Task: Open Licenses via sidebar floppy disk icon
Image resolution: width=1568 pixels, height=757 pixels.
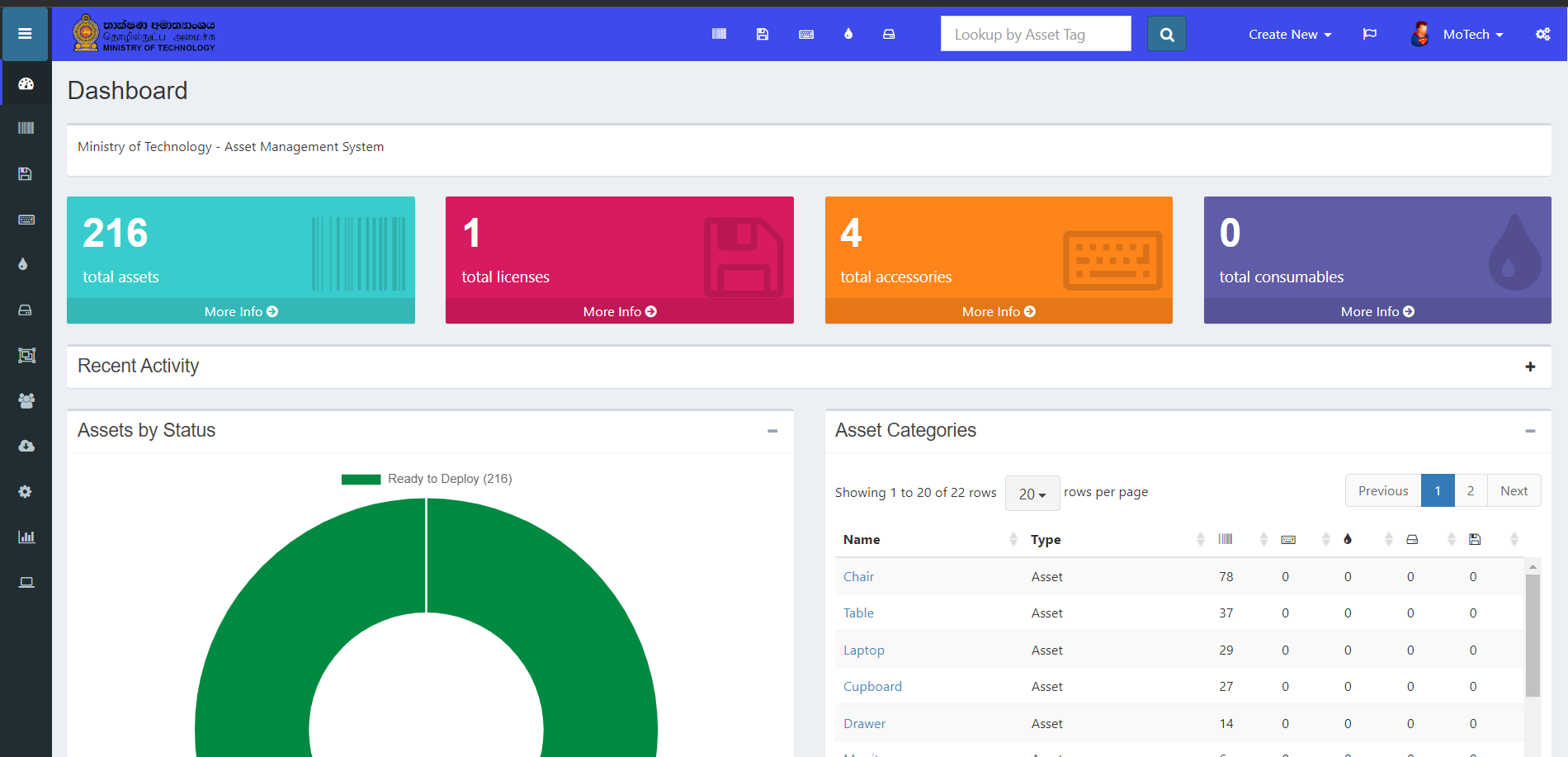Action: 26,174
